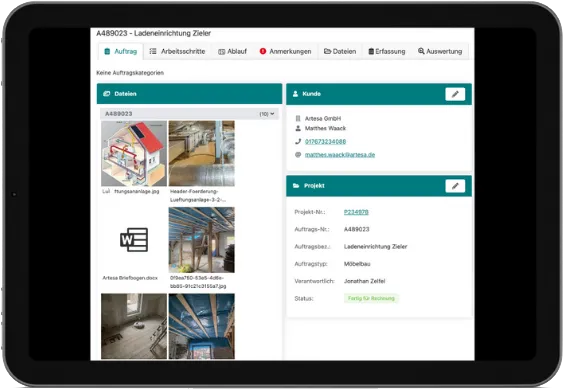Viewport: 563px width, 390px height.
Task: Open the Header-Foerderung-Lueftungsanlage photo thumbnail
Action: pyautogui.click(x=201, y=154)
